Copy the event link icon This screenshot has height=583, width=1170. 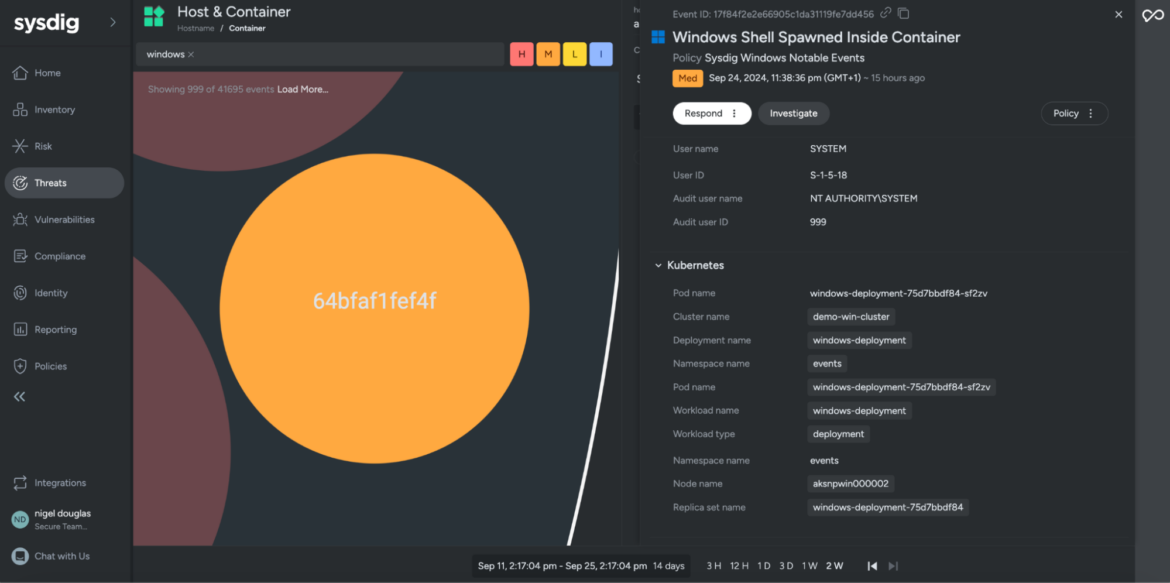click(x=886, y=13)
